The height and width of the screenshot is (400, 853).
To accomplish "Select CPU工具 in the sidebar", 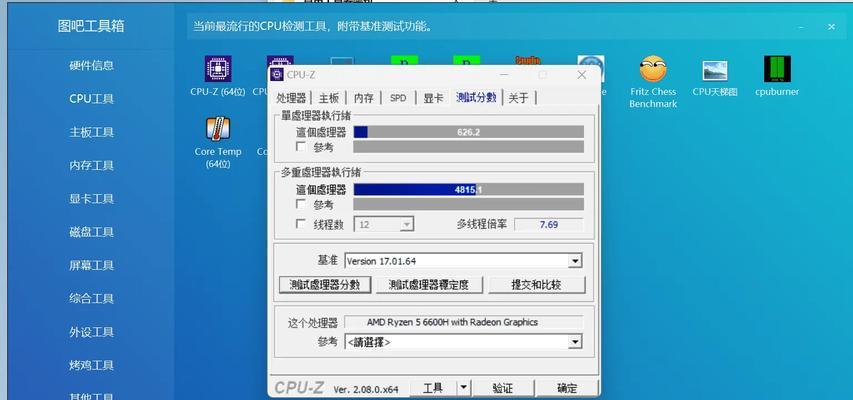I will (91, 99).
